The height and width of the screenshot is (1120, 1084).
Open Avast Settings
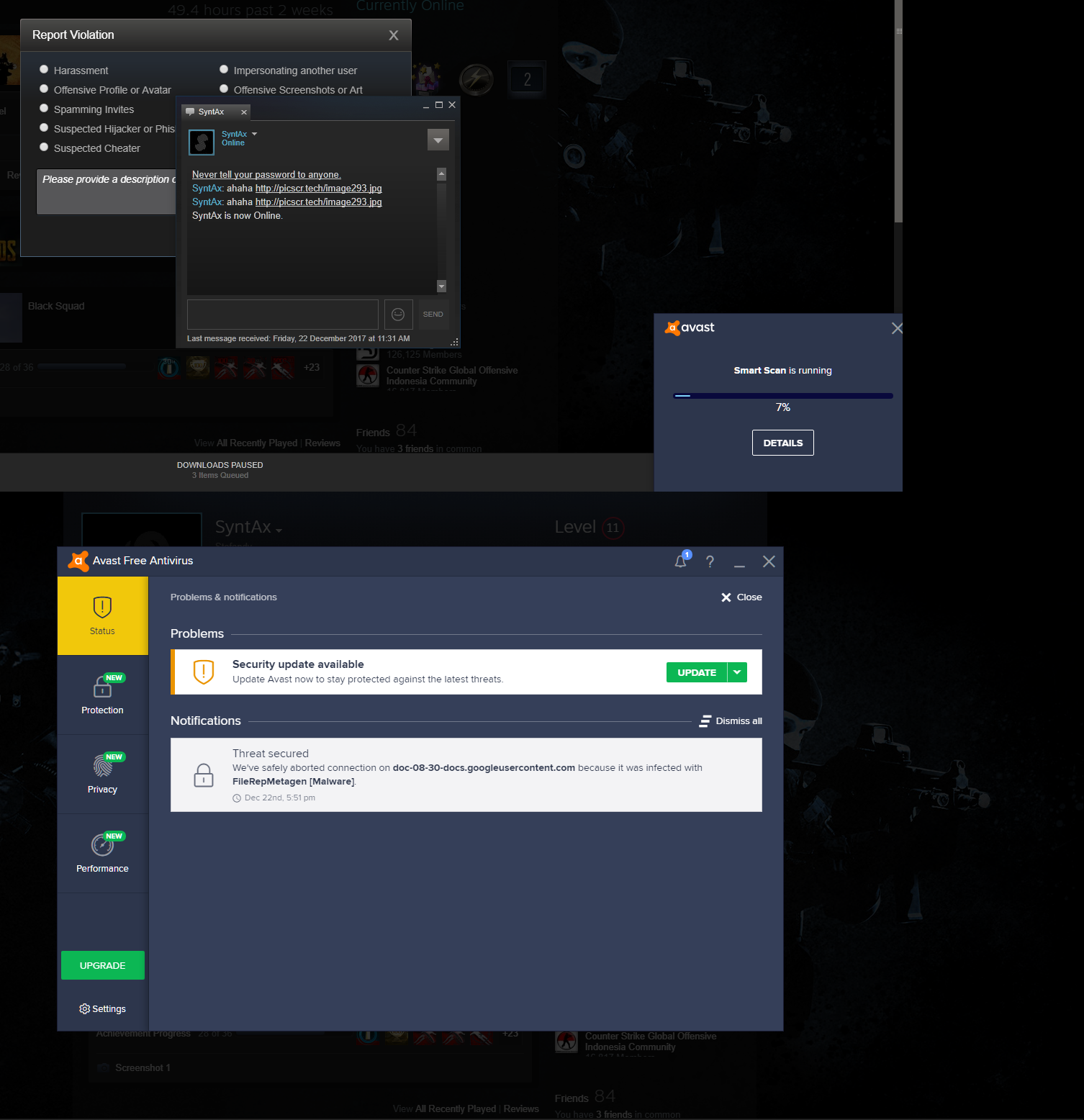tap(103, 1009)
